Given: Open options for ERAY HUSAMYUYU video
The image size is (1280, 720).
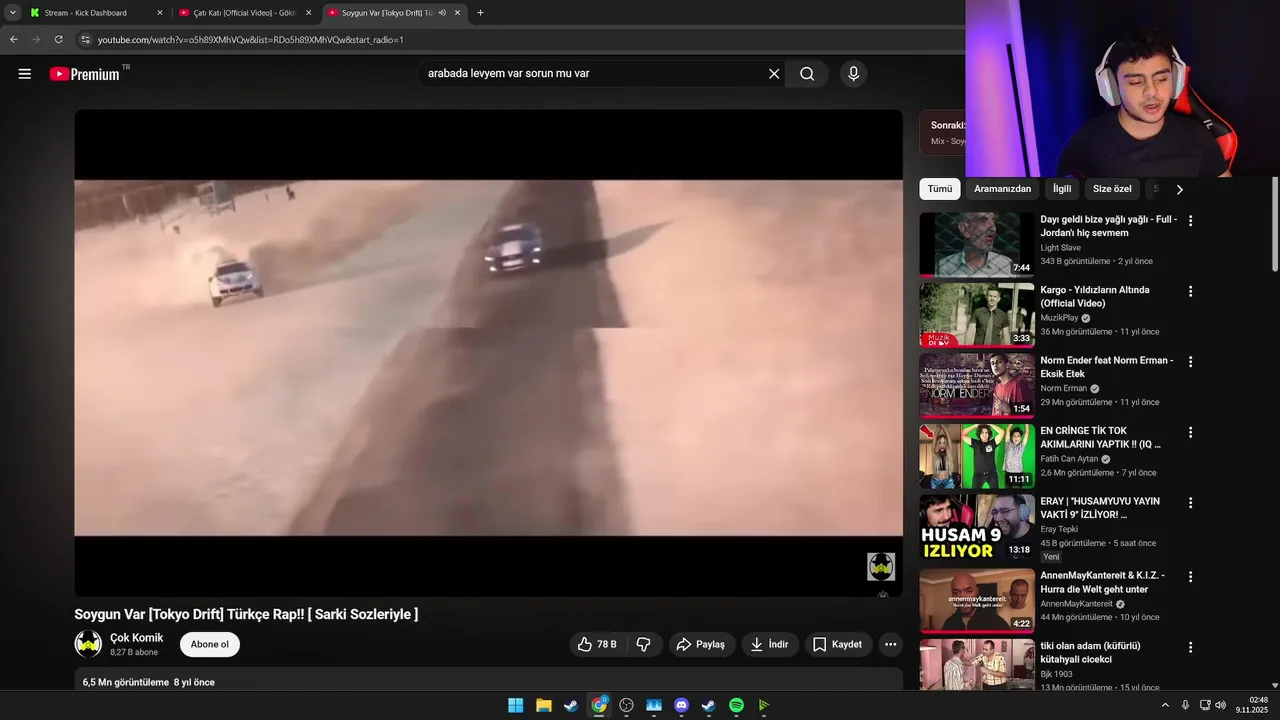Looking at the screenshot, I should tap(1190, 503).
